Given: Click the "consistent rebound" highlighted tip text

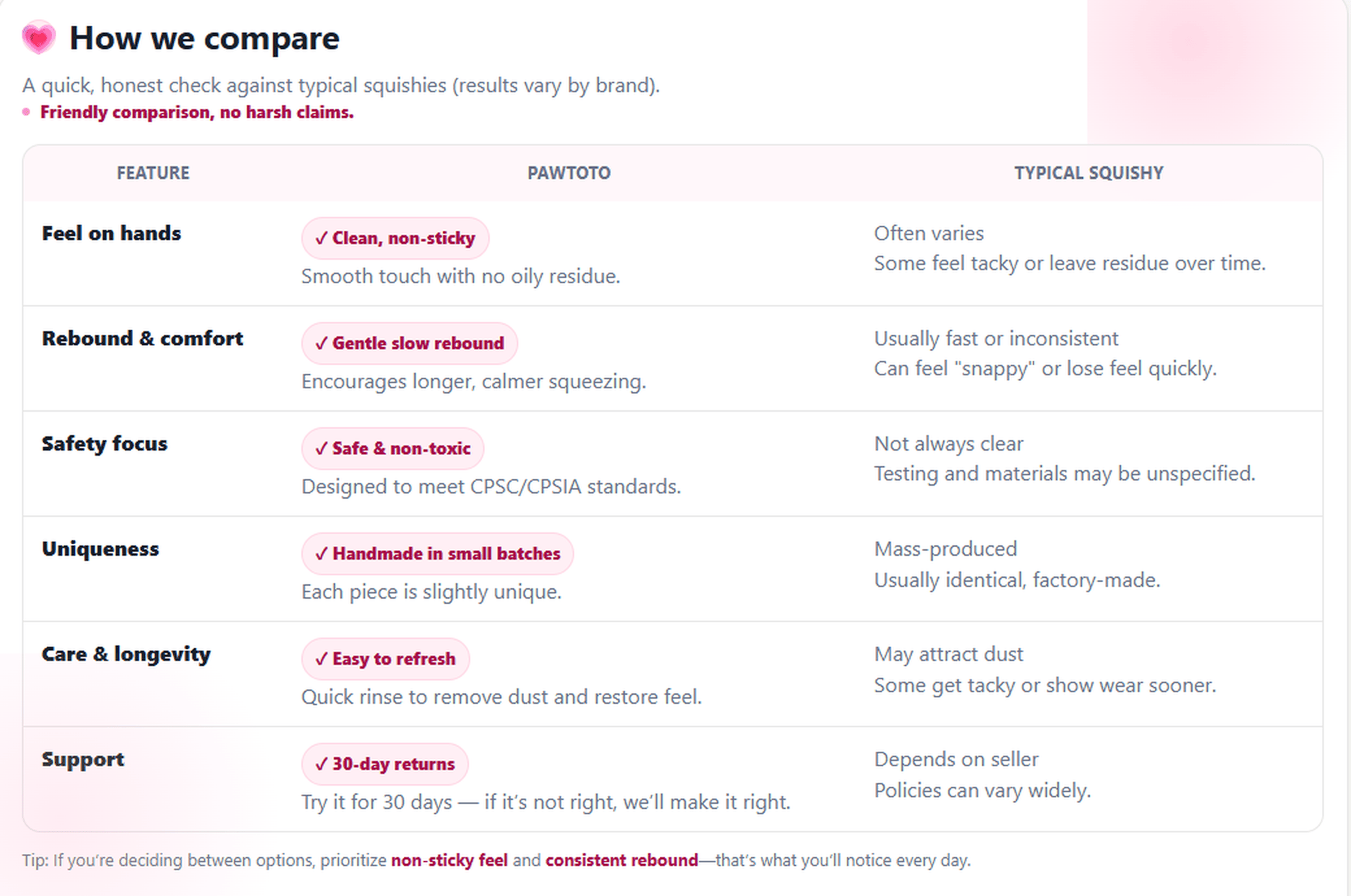Looking at the screenshot, I should point(622,860).
